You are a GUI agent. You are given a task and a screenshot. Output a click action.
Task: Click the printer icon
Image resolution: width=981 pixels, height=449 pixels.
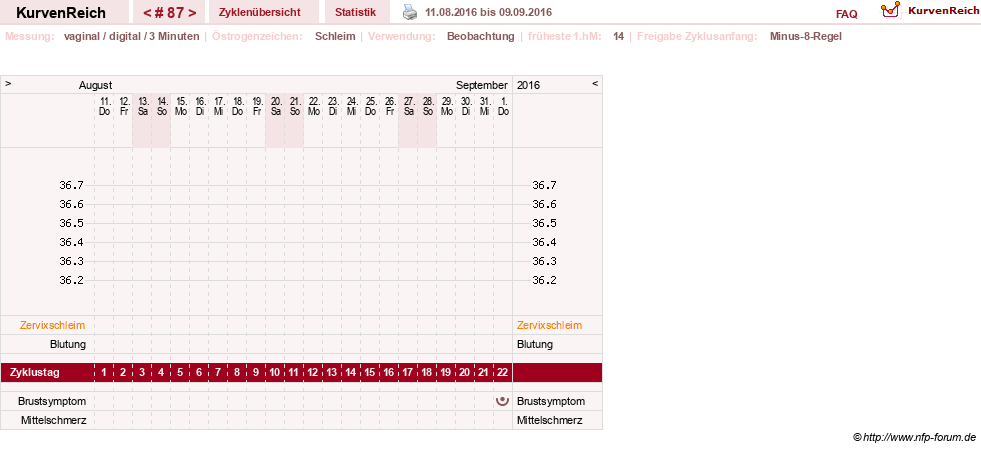tap(409, 12)
